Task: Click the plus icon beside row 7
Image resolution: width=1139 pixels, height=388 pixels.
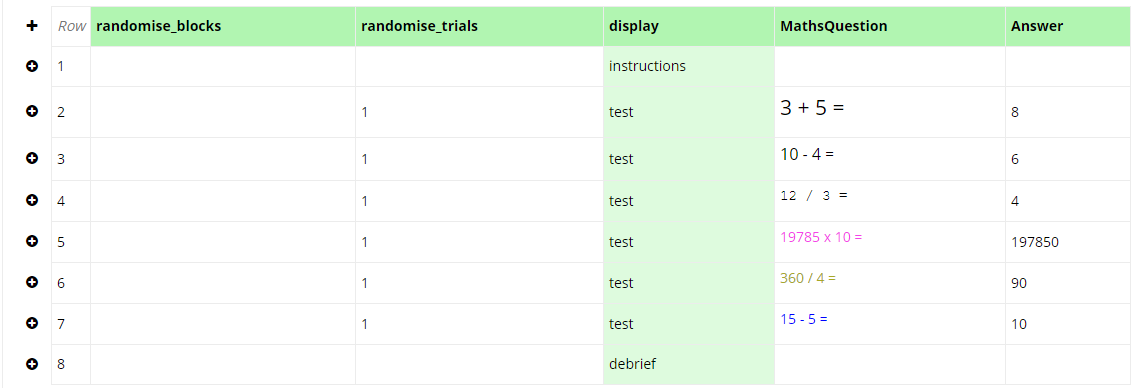Action: pos(32,323)
